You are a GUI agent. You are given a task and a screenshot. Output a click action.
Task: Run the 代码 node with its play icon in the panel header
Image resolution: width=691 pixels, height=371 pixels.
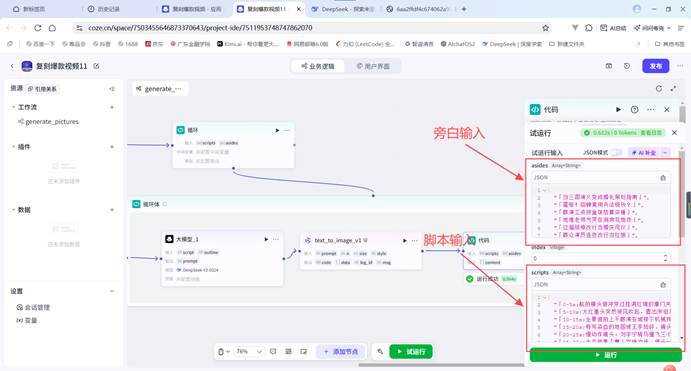pyautogui.click(x=618, y=109)
